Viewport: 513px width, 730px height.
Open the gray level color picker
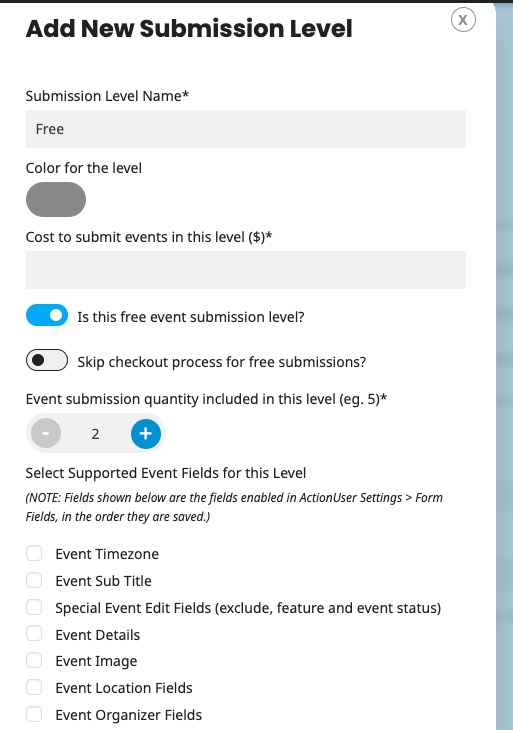[x=56, y=199]
